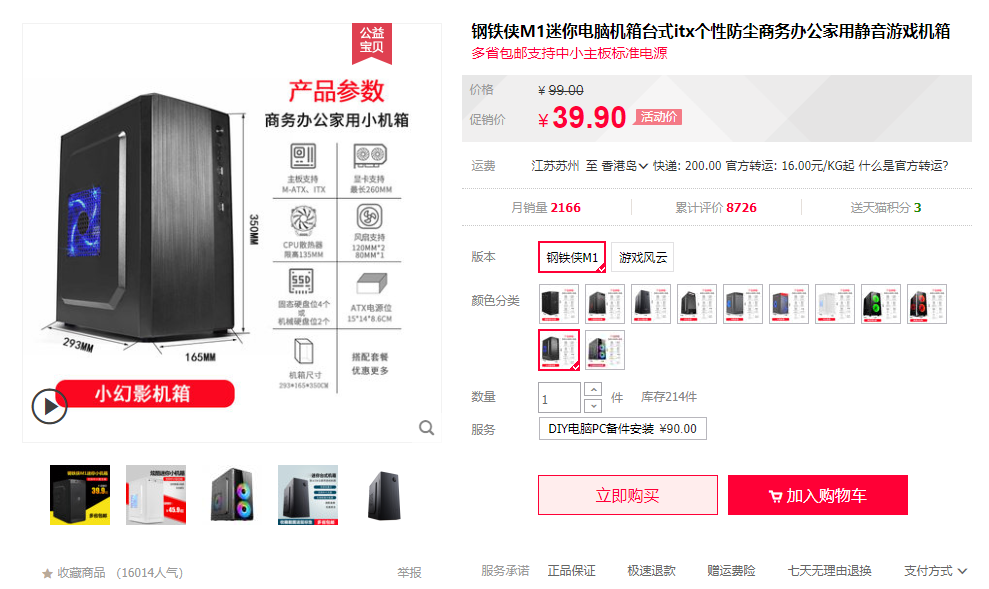Click the quantity input field

click(x=559, y=398)
